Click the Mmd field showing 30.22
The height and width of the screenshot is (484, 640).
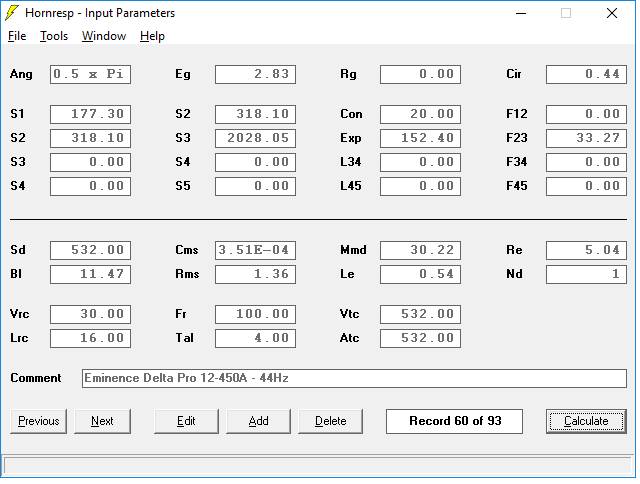[420, 250]
